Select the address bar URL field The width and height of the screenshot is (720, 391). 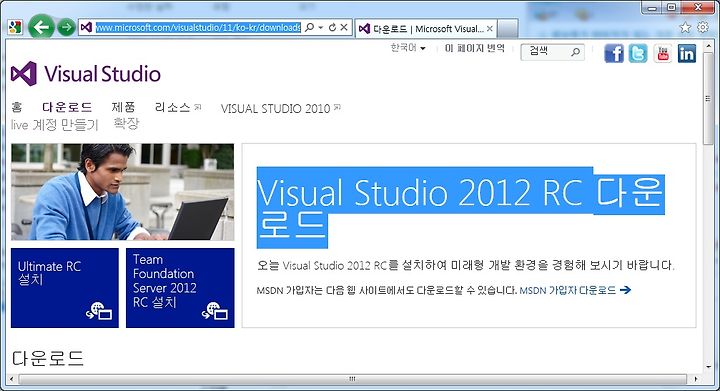click(198, 27)
